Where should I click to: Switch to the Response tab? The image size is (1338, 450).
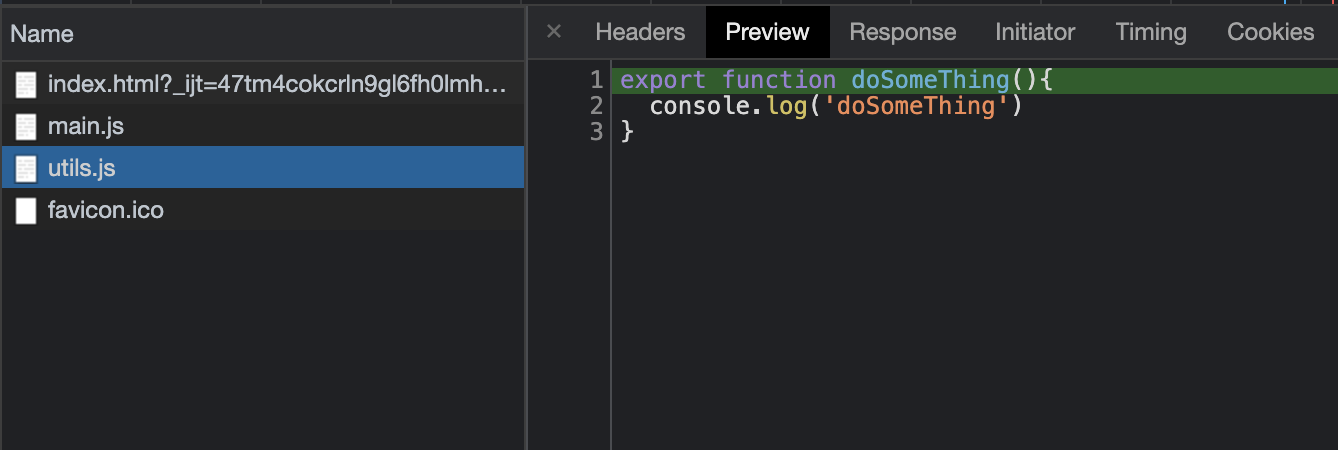click(x=902, y=32)
